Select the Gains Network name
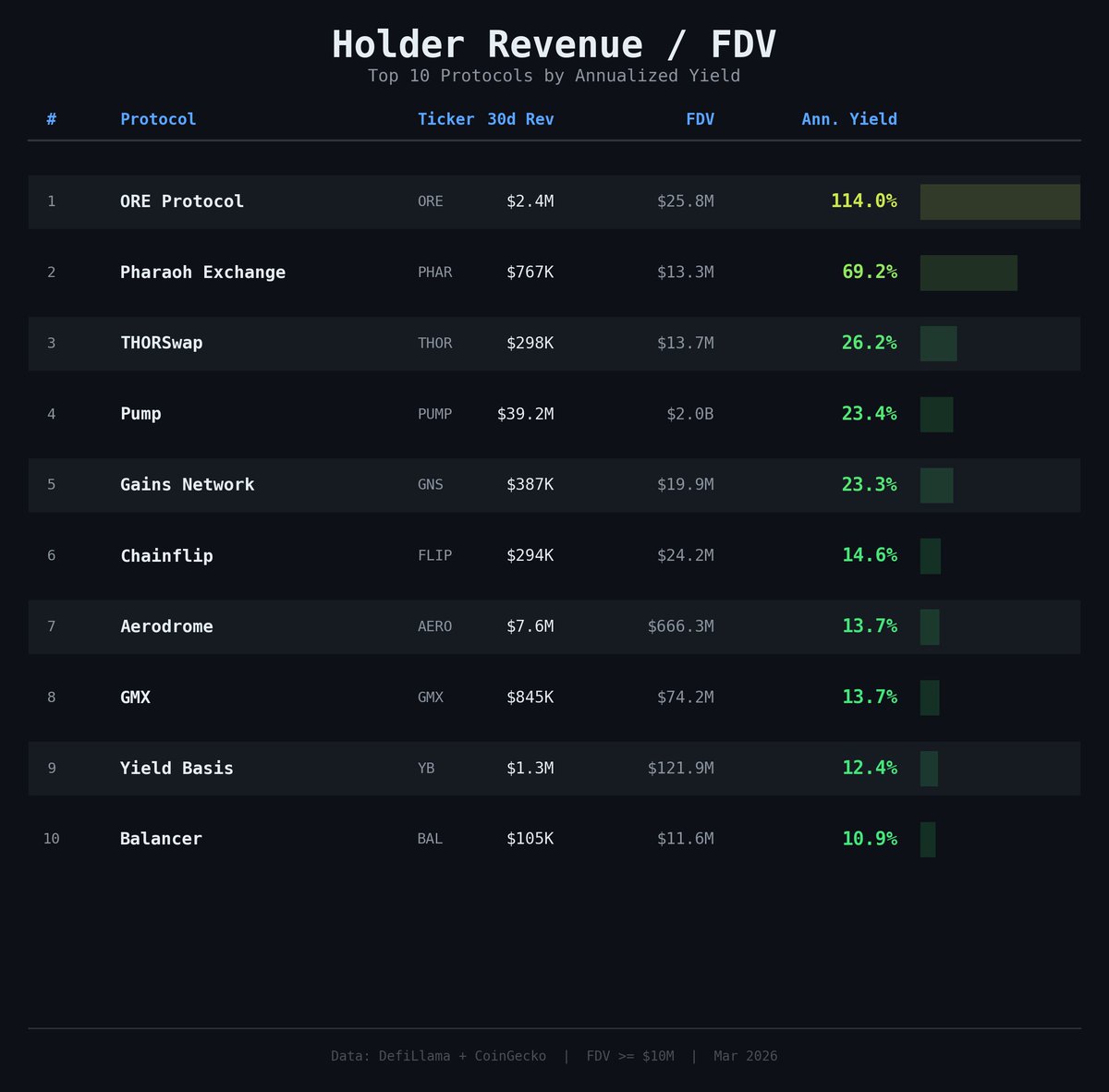The width and height of the screenshot is (1109, 1092). tap(187, 485)
